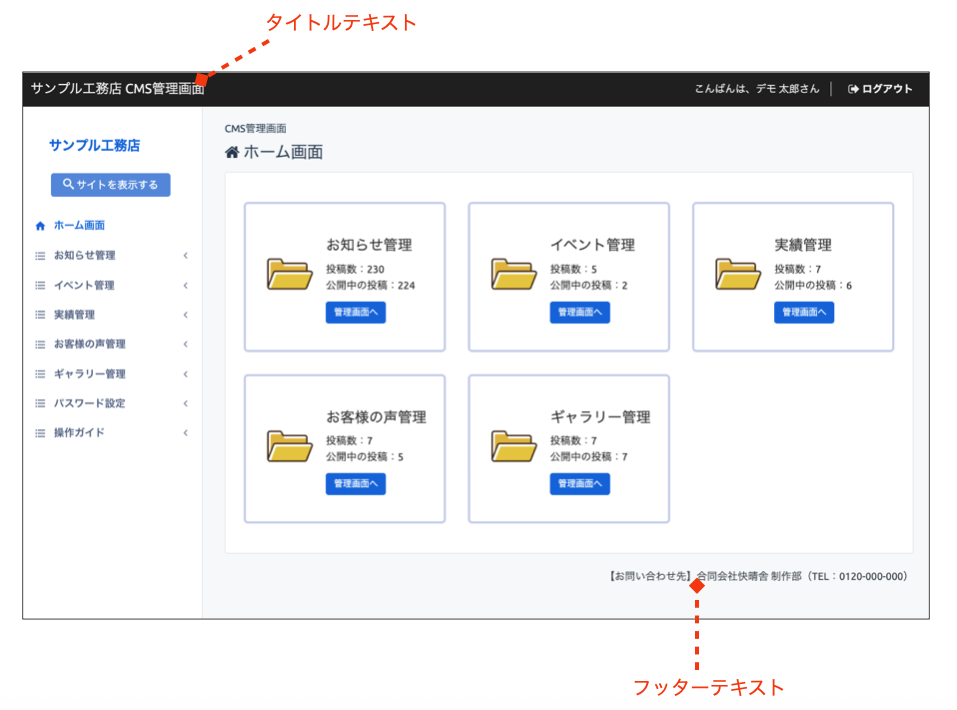Click 公開中の投稿：7 in ギャラリー管理 card

(589, 457)
